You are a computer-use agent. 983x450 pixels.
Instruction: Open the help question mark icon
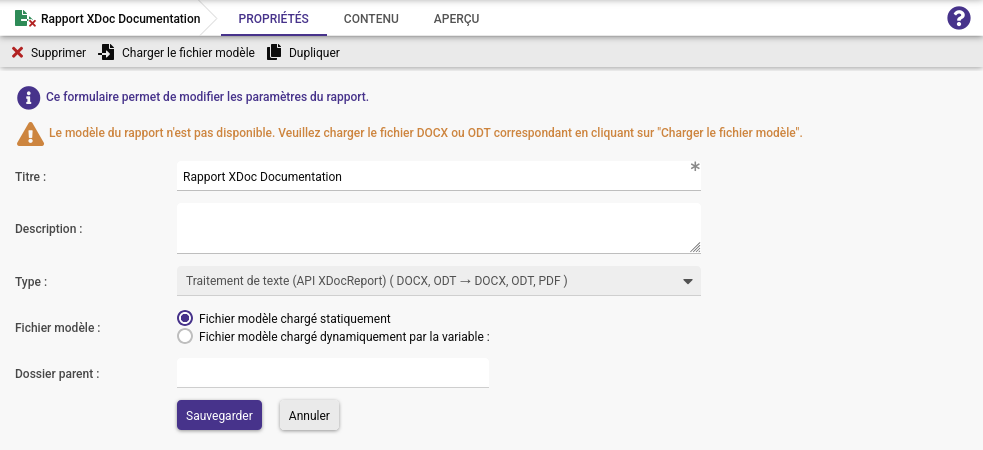(959, 18)
